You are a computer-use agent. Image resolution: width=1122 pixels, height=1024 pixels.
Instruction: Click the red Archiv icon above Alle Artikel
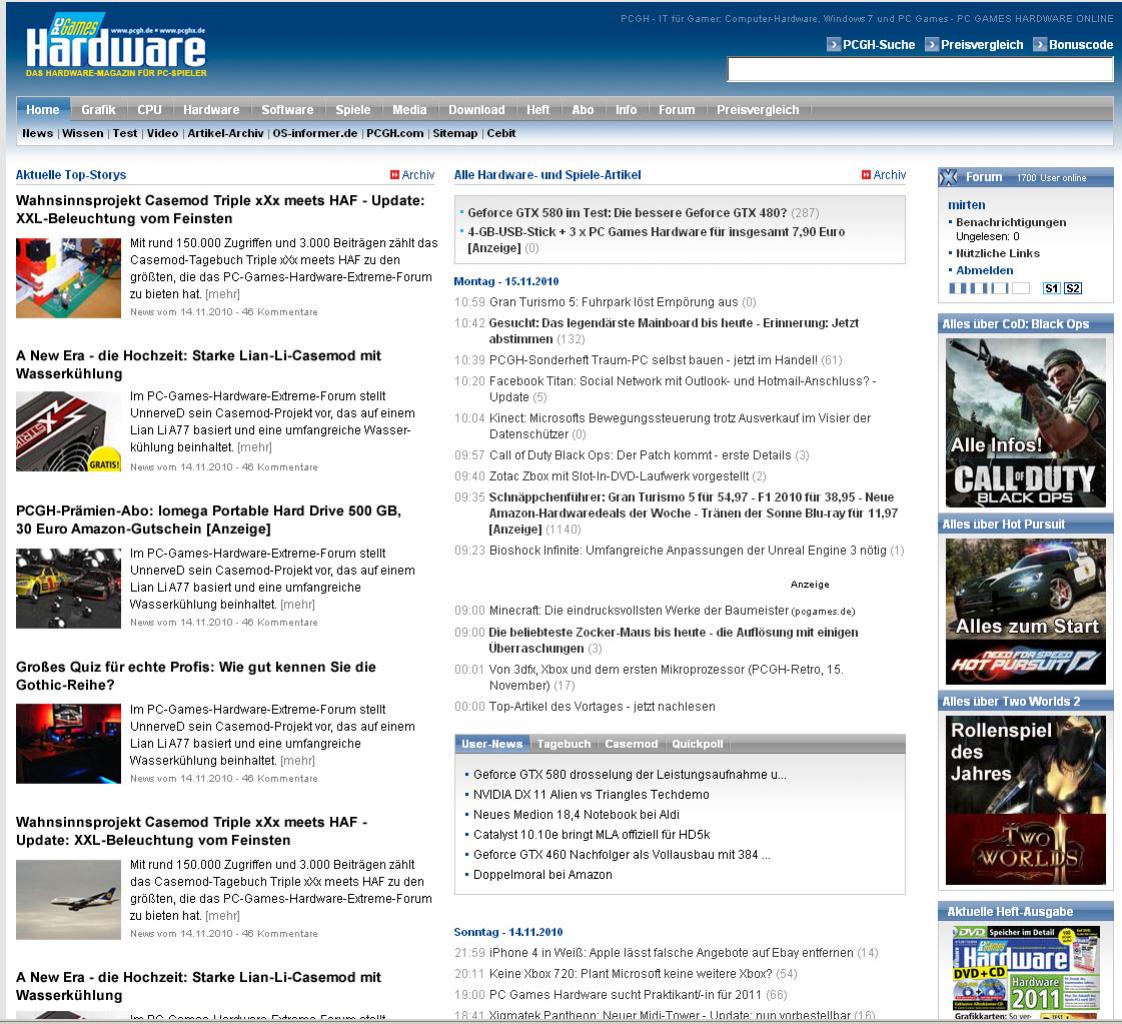[x=866, y=175]
